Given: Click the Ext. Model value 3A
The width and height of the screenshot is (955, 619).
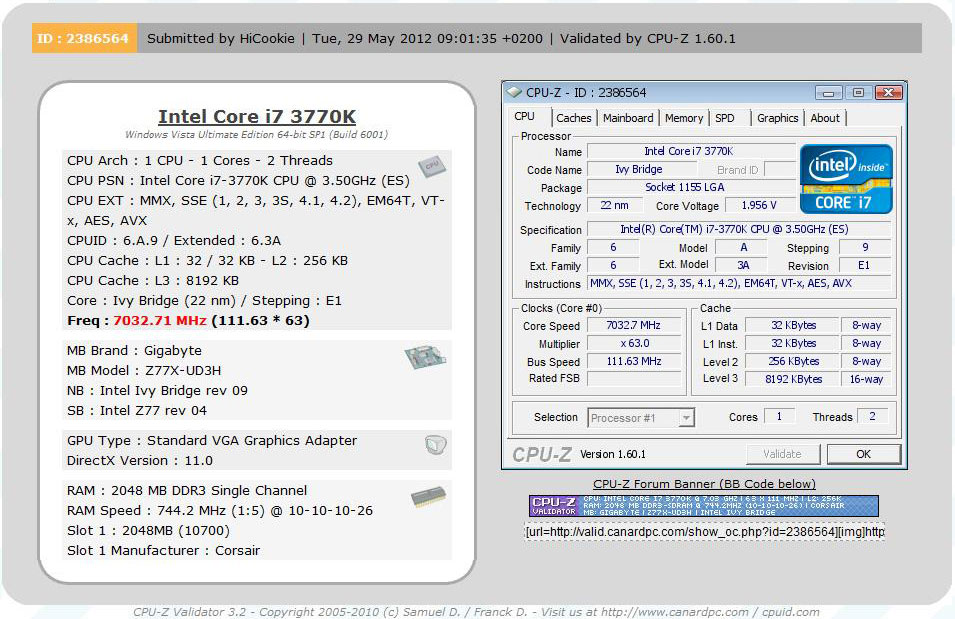Looking at the screenshot, I should click(742, 265).
